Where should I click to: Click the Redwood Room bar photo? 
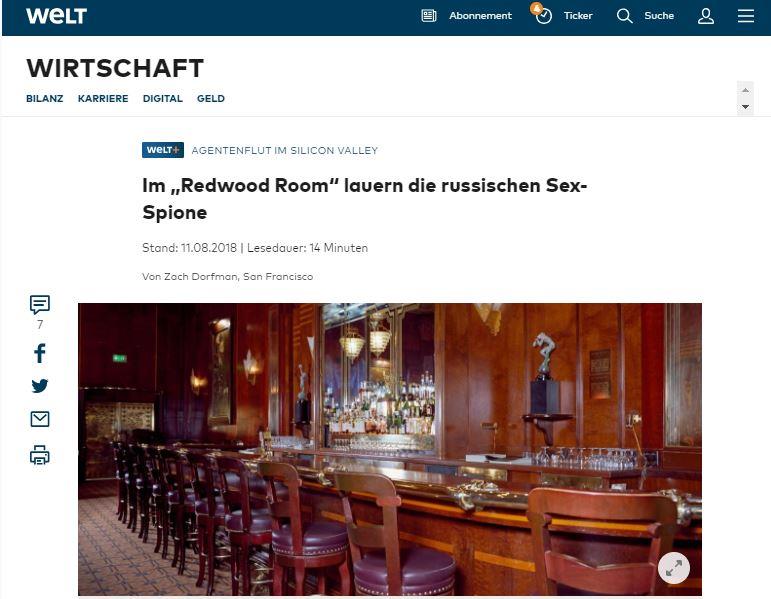[x=390, y=449]
